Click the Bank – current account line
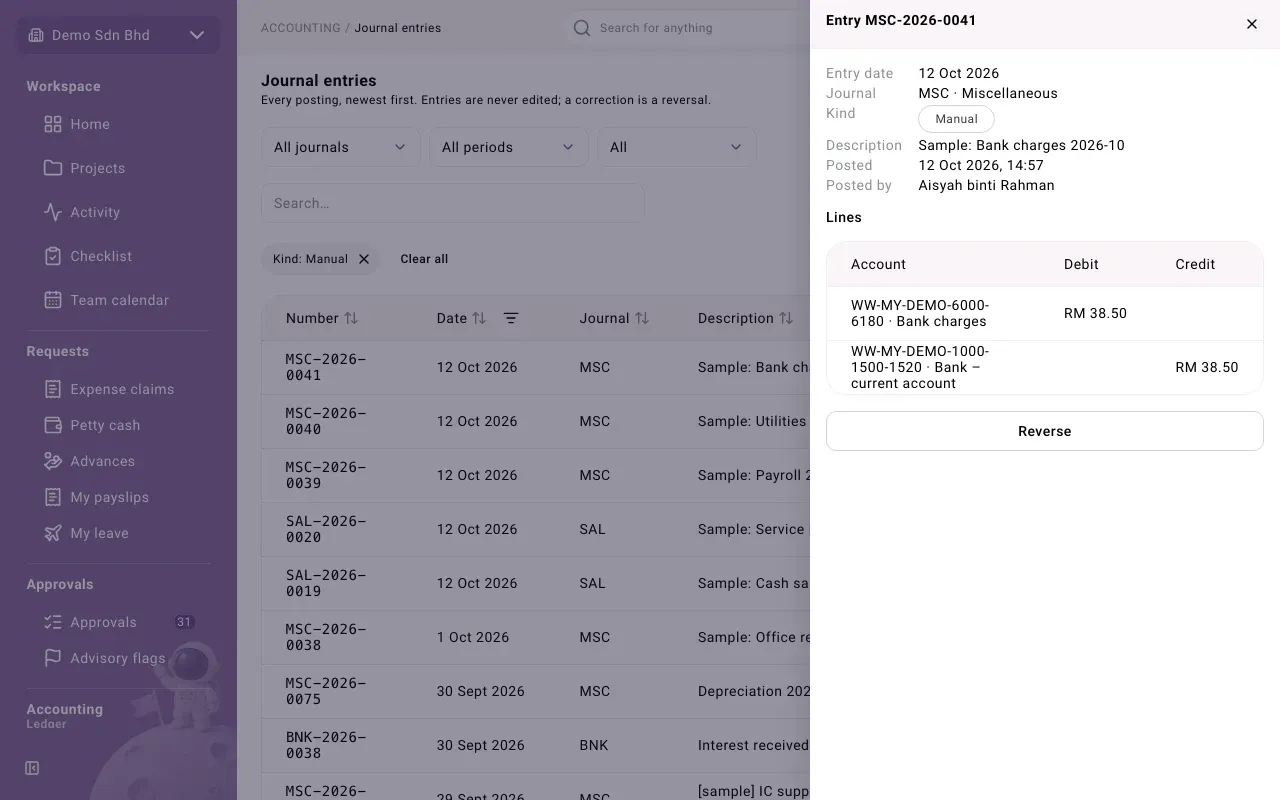Viewport: 1280px width, 800px height. click(1045, 367)
